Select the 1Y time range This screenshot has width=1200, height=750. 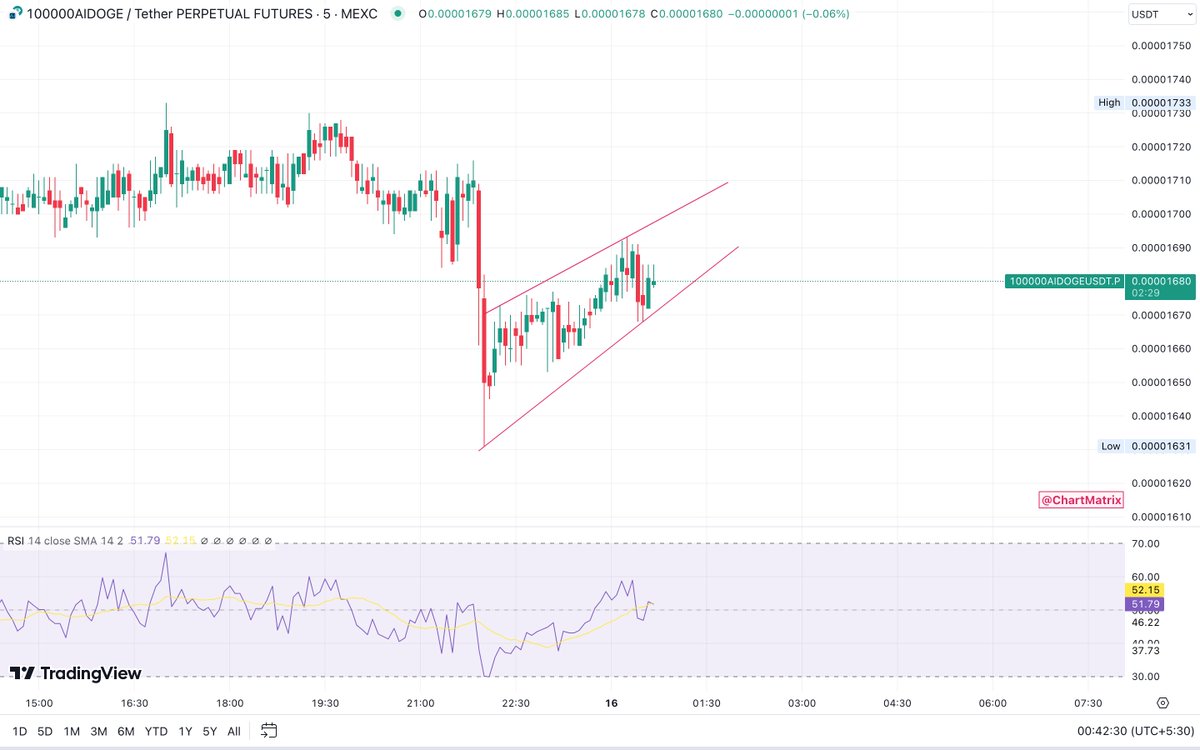click(185, 731)
